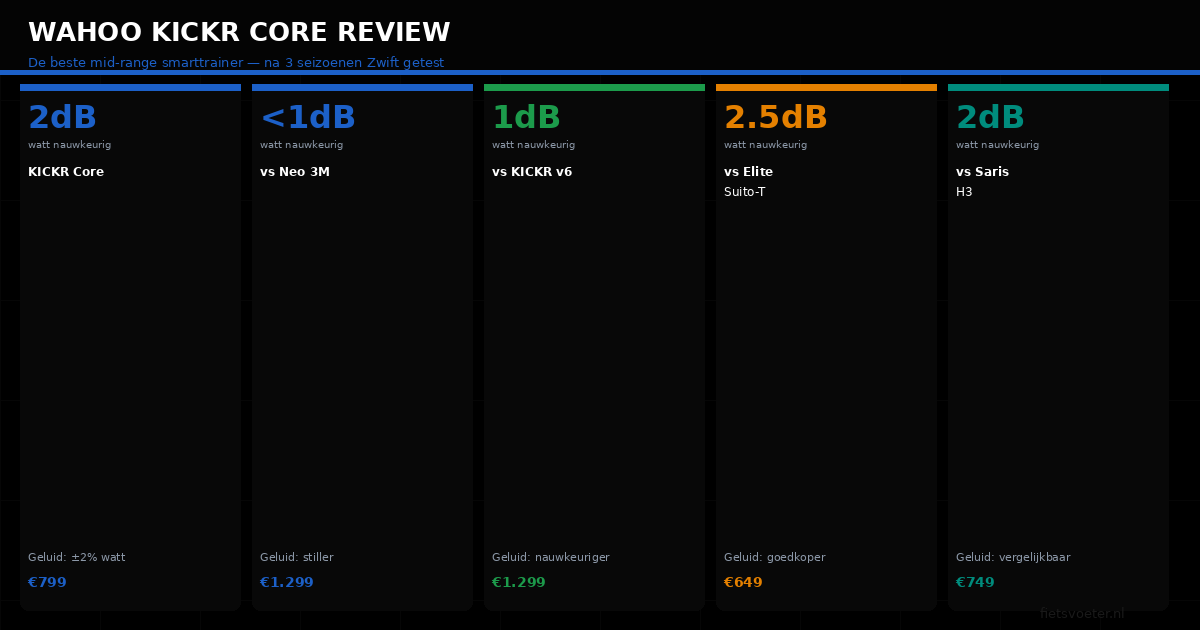Click the orange 2.5dB value

click(x=776, y=118)
